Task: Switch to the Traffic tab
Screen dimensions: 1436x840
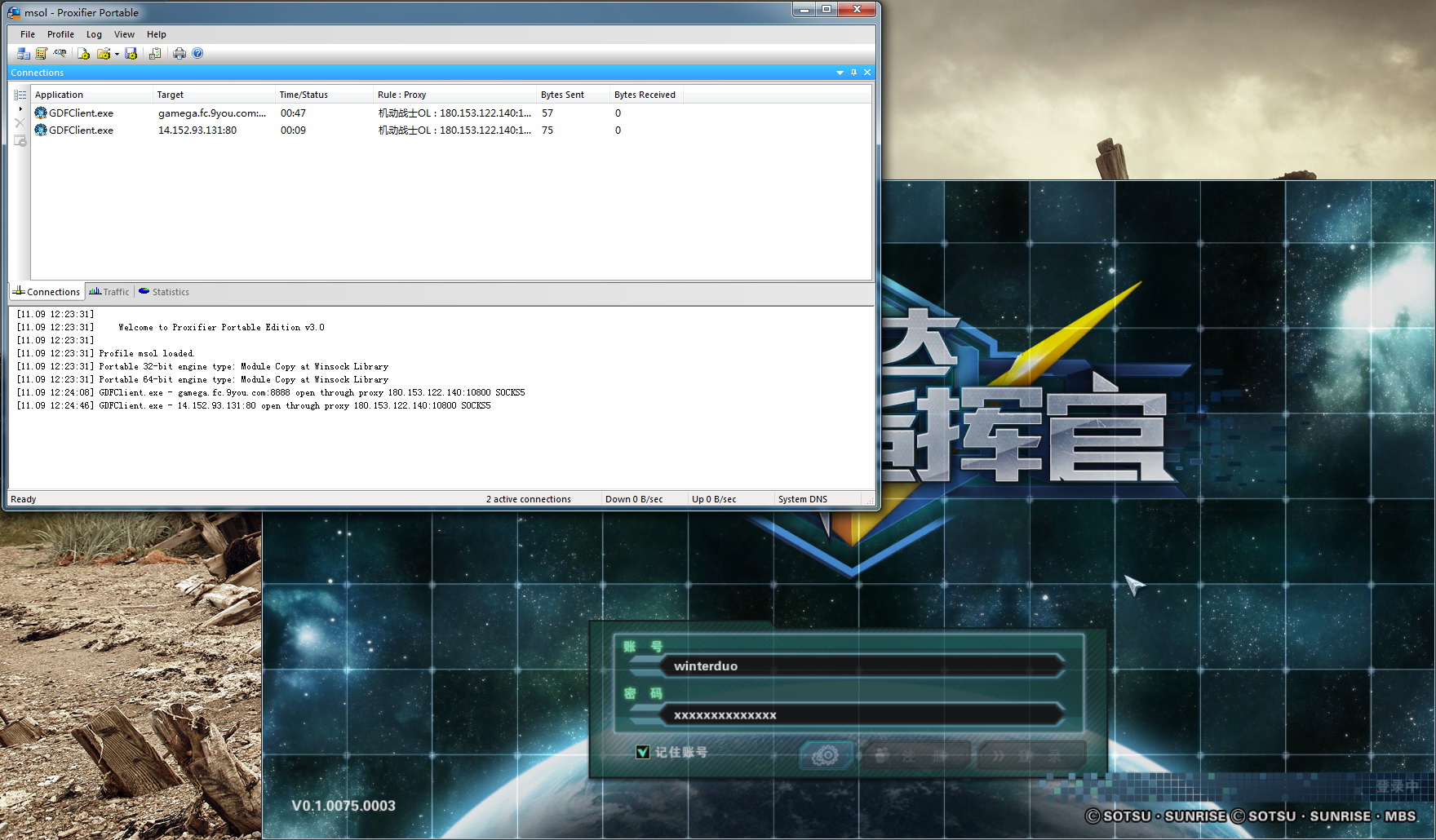Action: (x=109, y=292)
